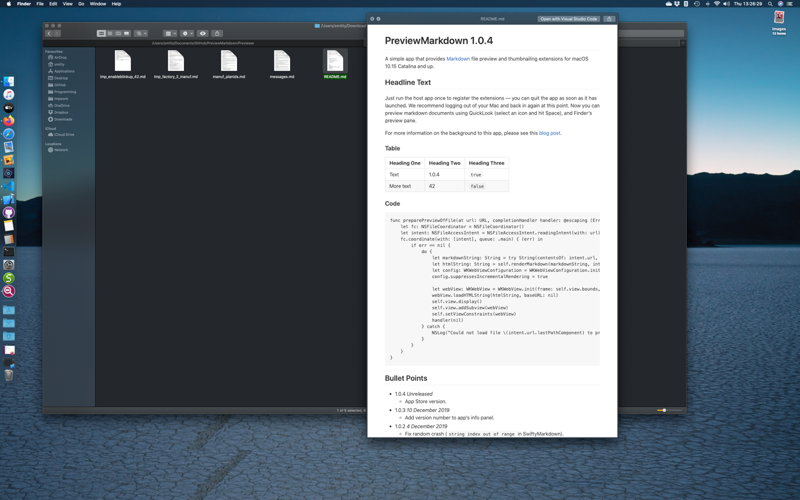The height and width of the screenshot is (500, 800).
Task: Open the group-by arrangement dropdown
Action: pyautogui.click(x=170, y=33)
